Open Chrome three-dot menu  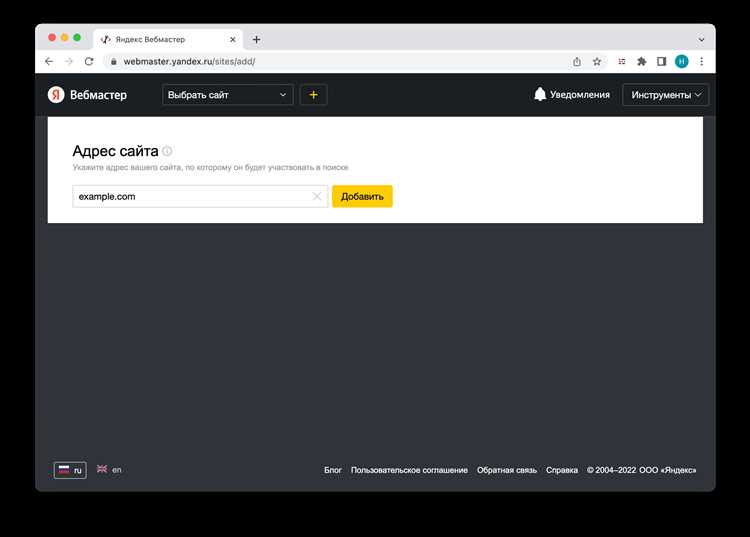pyautogui.click(x=702, y=62)
